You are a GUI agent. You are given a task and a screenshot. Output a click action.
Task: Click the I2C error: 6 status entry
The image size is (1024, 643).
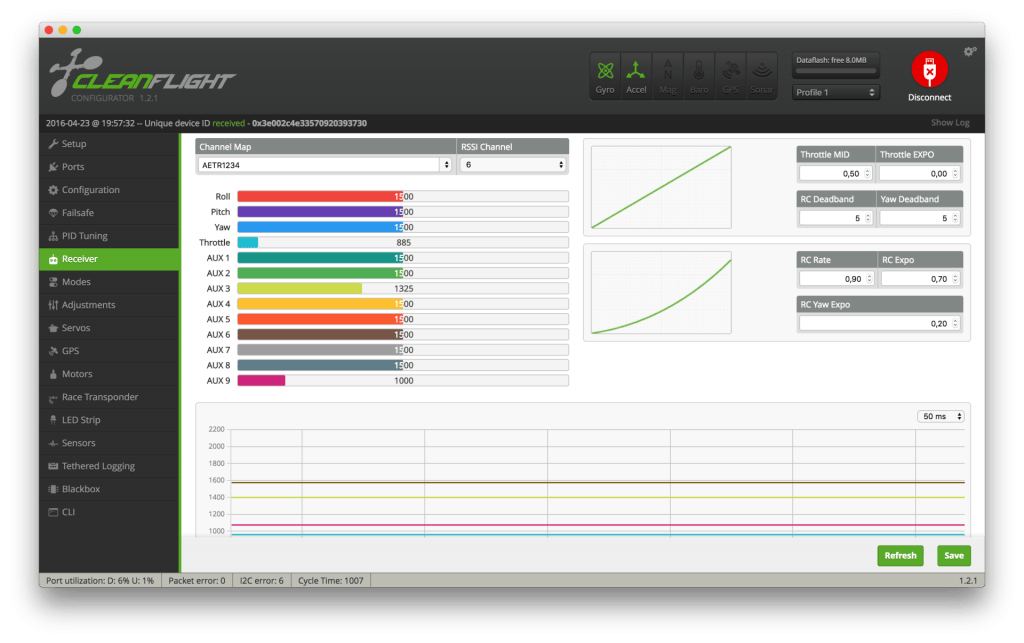[x=261, y=580]
